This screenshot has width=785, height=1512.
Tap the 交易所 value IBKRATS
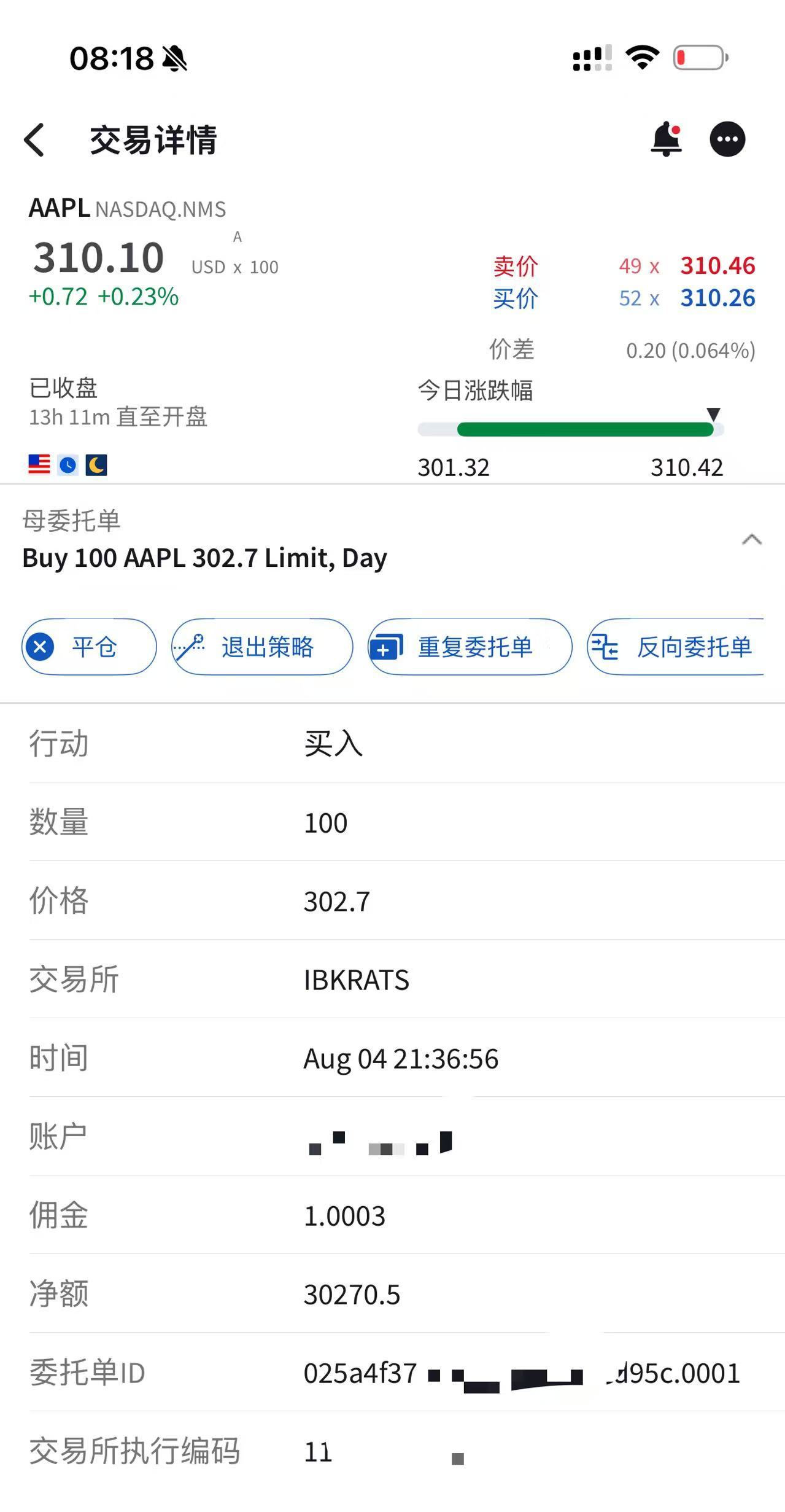(356, 980)
